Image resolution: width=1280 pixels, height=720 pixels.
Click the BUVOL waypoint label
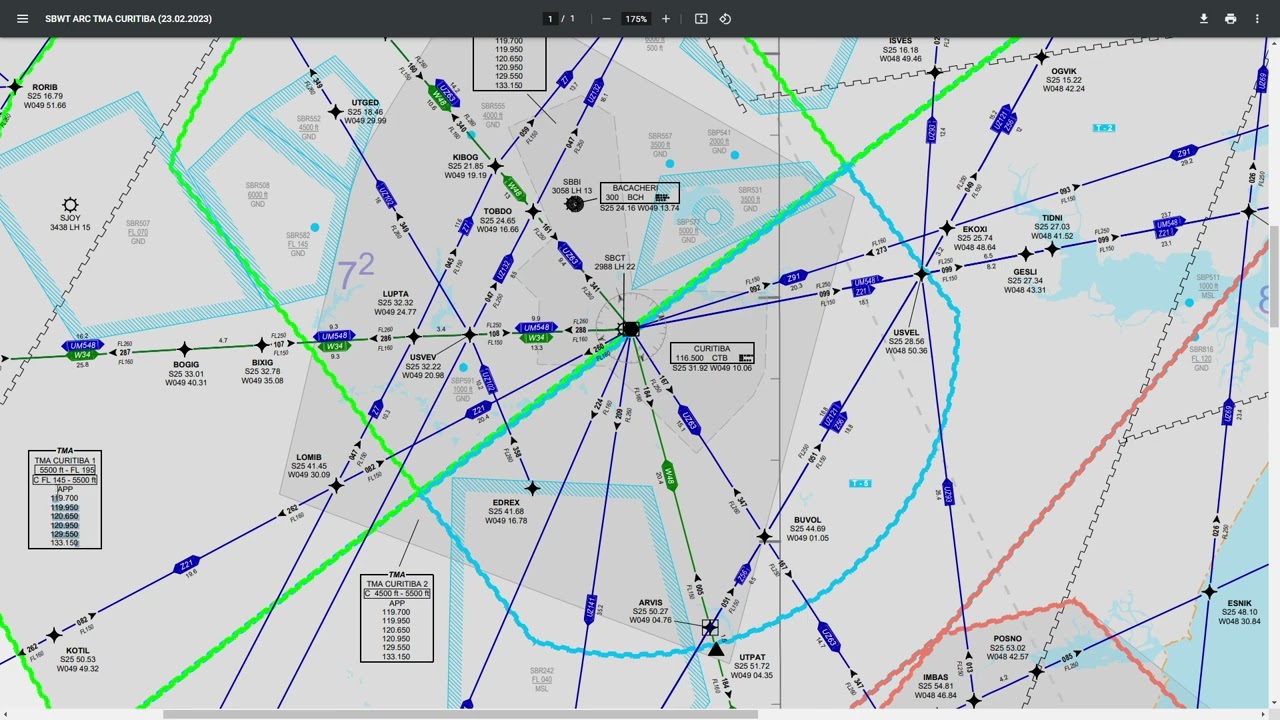pos(807,529)
